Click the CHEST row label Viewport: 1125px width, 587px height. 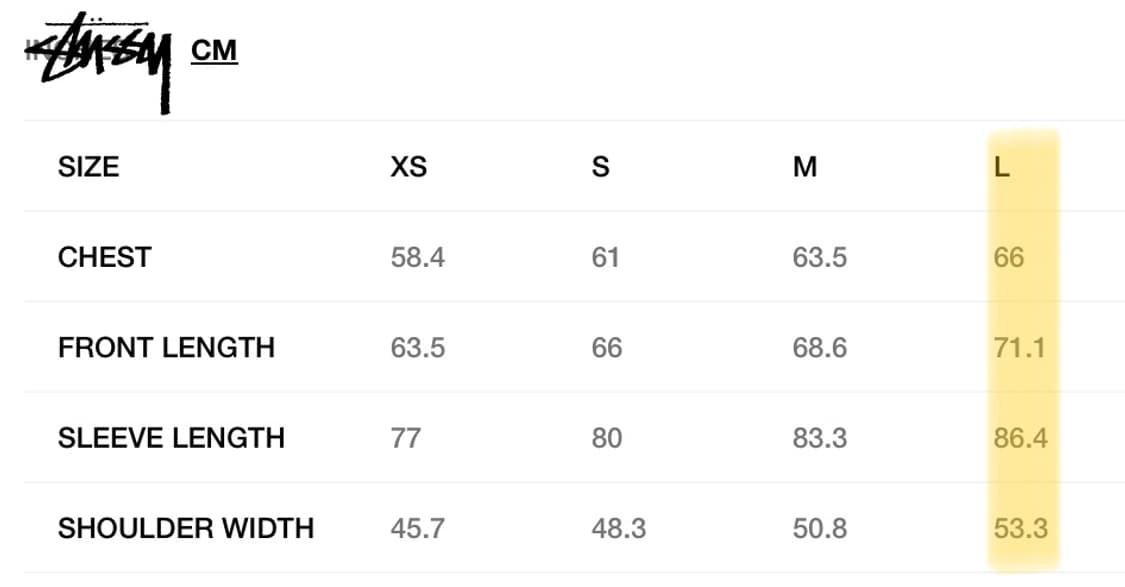pyautogui.click(x=105, y=257)
